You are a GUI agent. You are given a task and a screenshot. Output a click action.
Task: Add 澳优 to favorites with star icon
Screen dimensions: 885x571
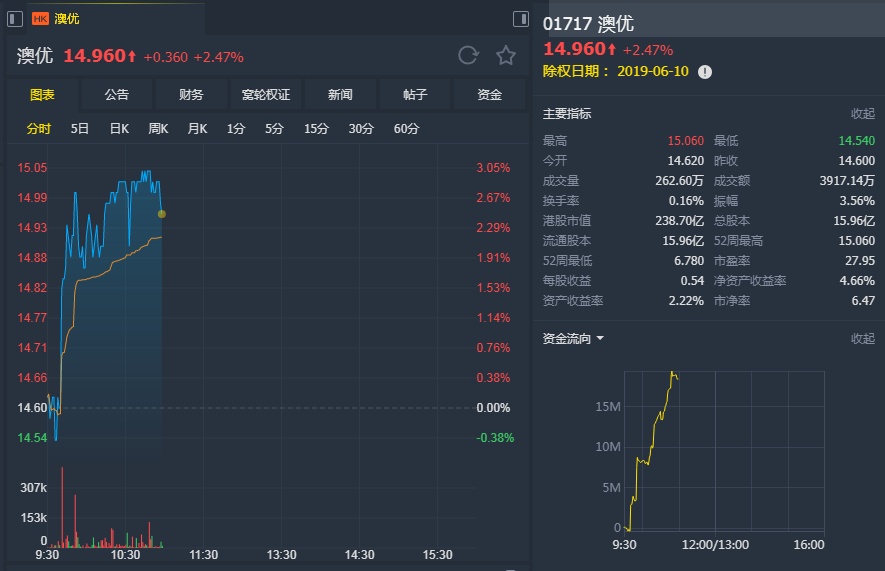tap(506, 56)
